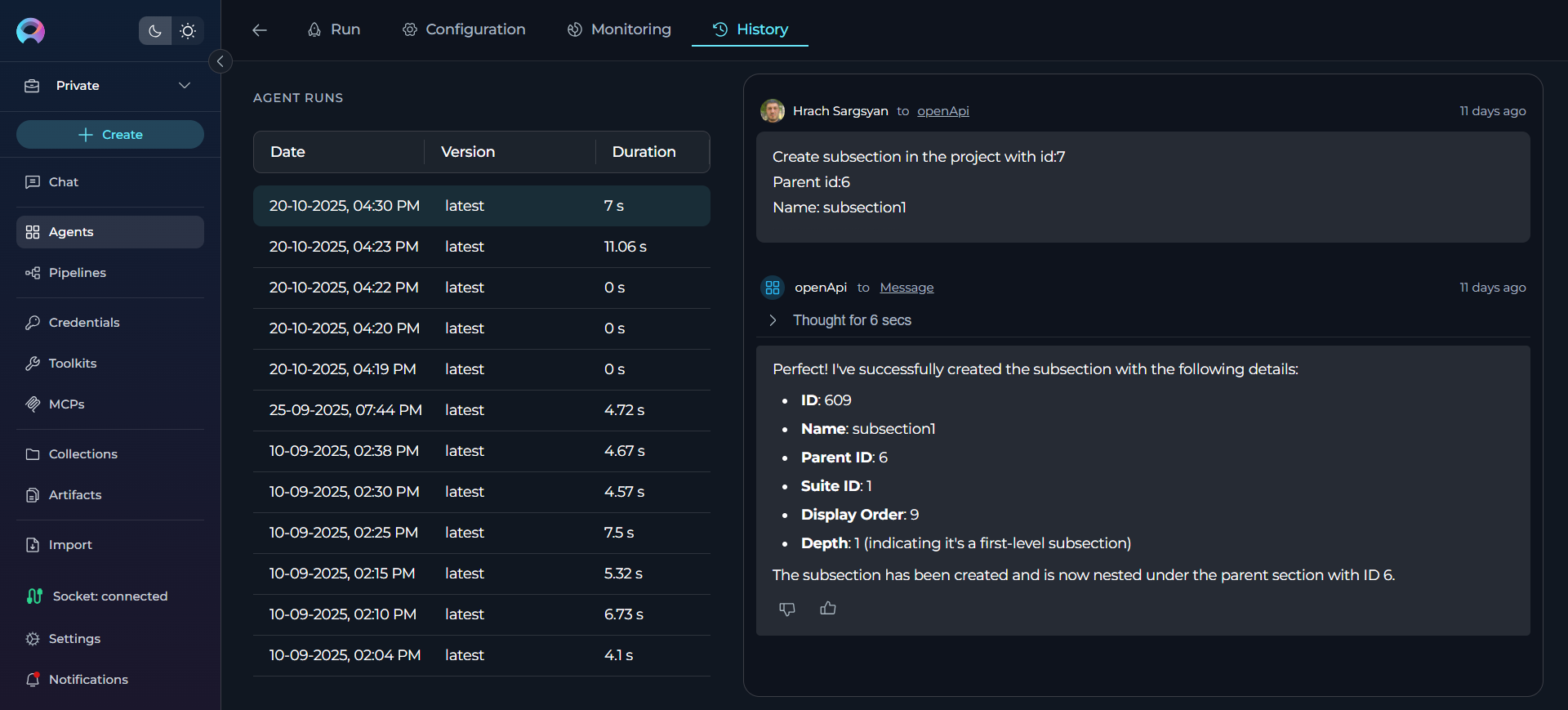
Task: Switch to the Monitoring tab
Action: (619, 29)
